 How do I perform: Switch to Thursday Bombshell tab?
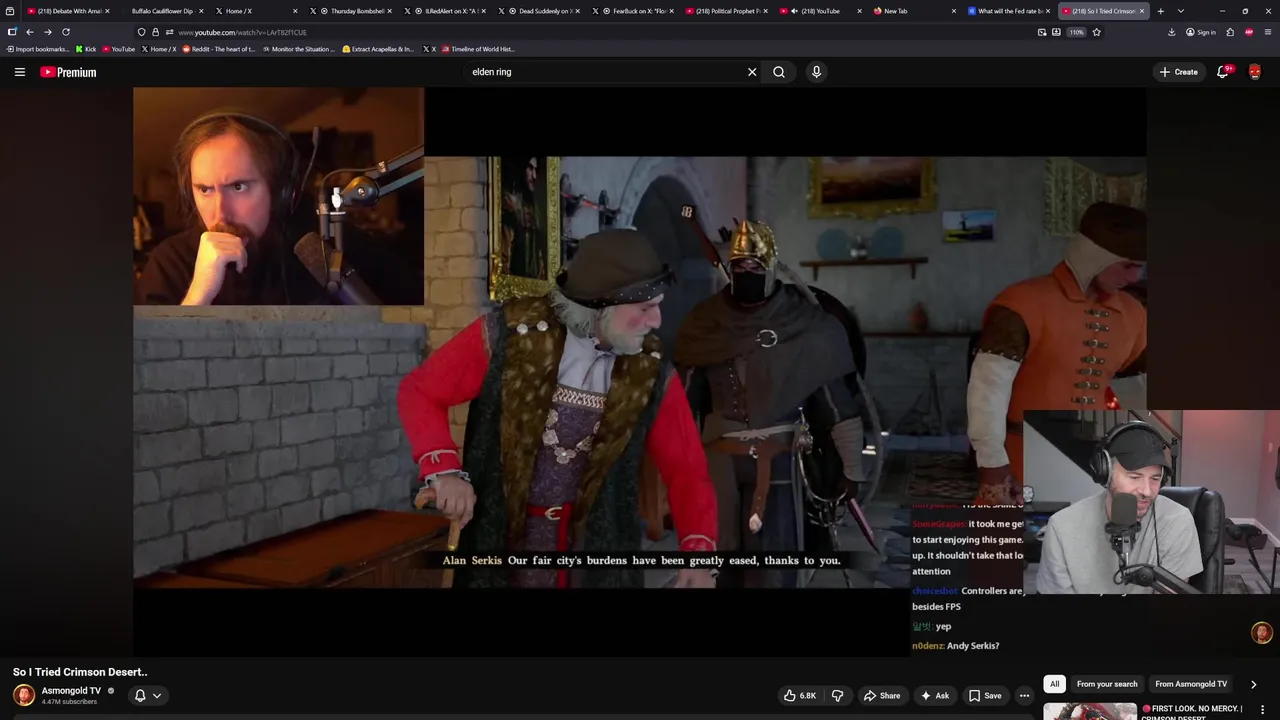(350, 11)
